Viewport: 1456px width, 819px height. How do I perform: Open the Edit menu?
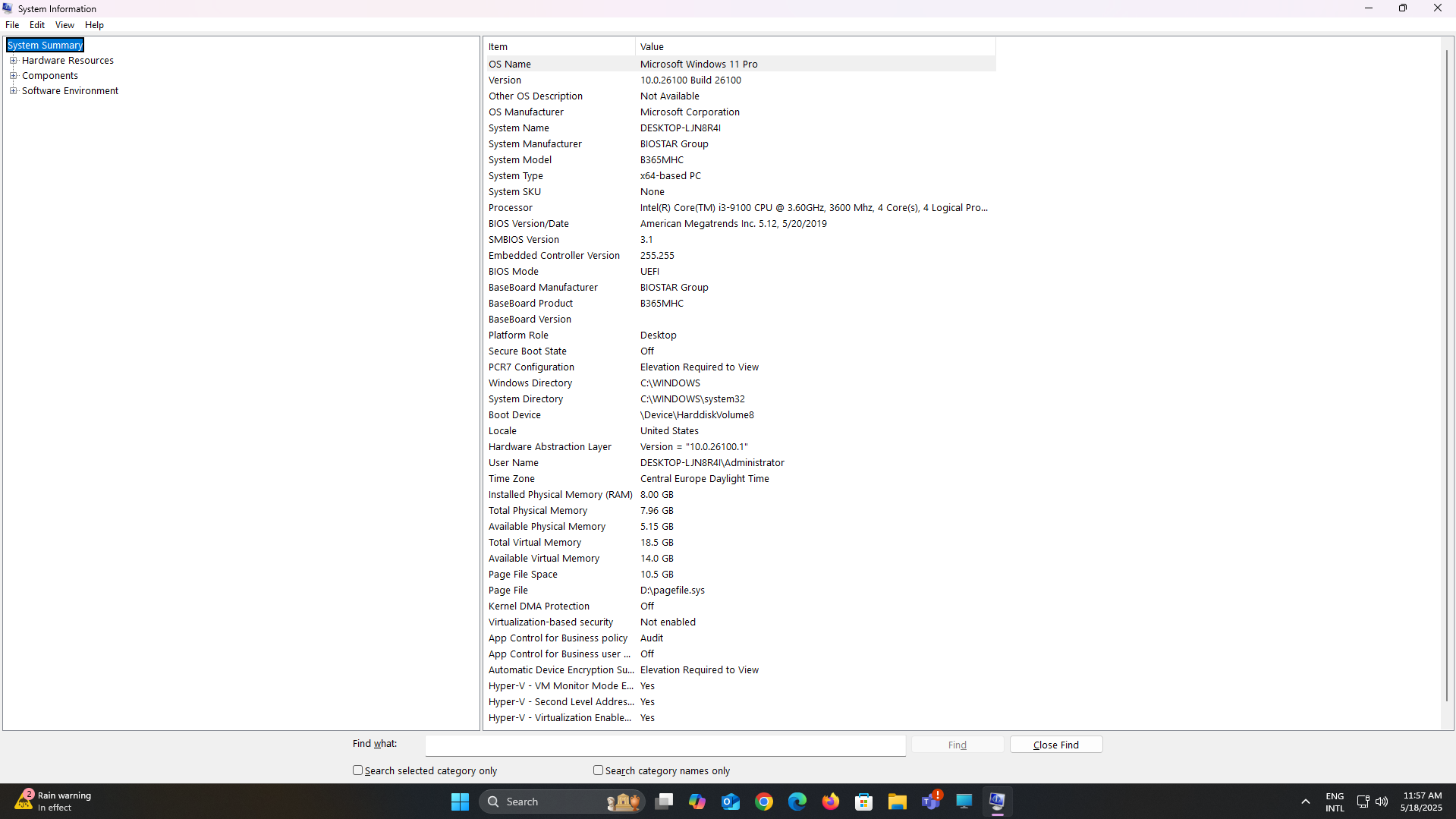point(37,25)
